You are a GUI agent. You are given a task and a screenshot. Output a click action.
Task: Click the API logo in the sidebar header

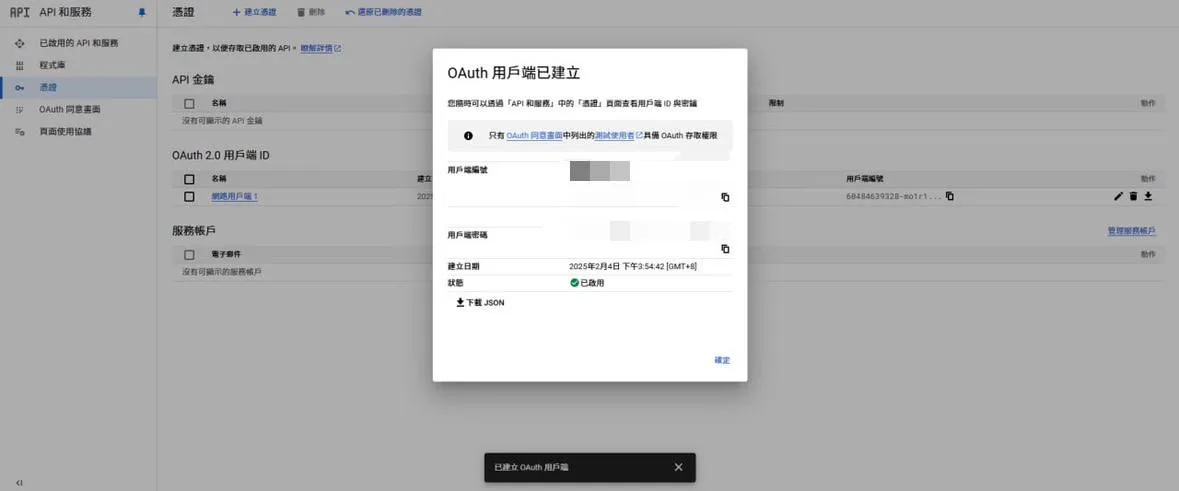[20, 12]
